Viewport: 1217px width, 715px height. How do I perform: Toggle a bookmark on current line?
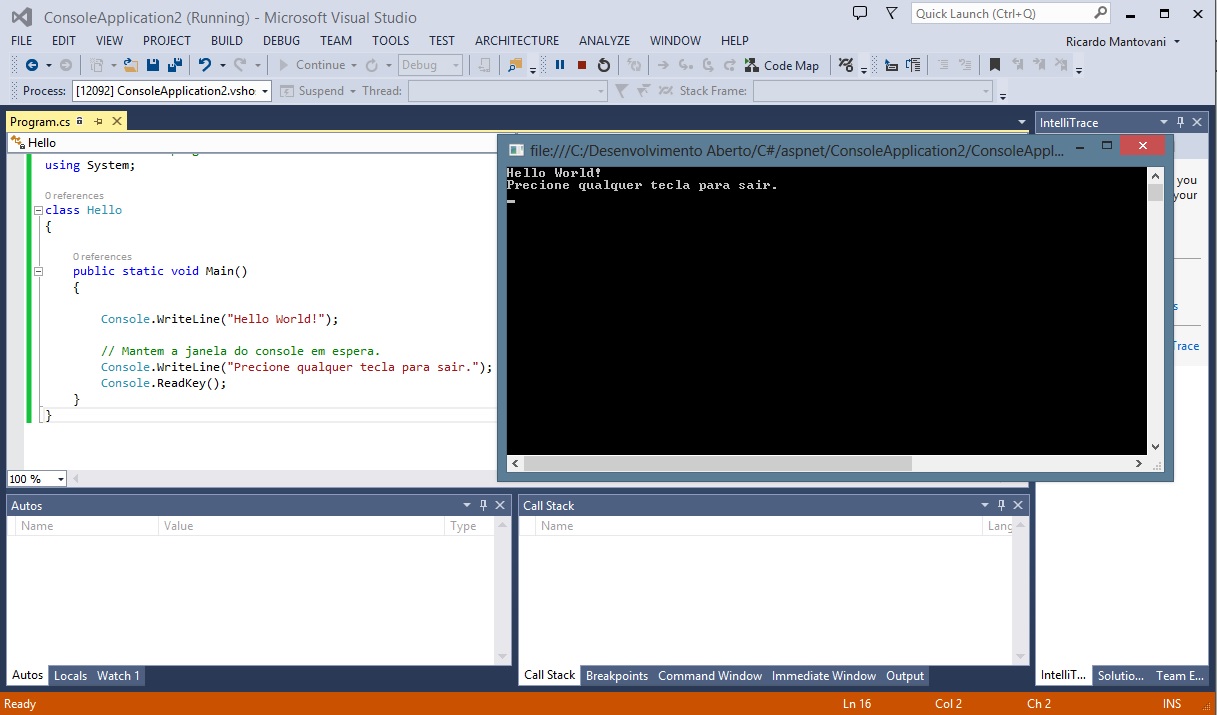[994, 65]
